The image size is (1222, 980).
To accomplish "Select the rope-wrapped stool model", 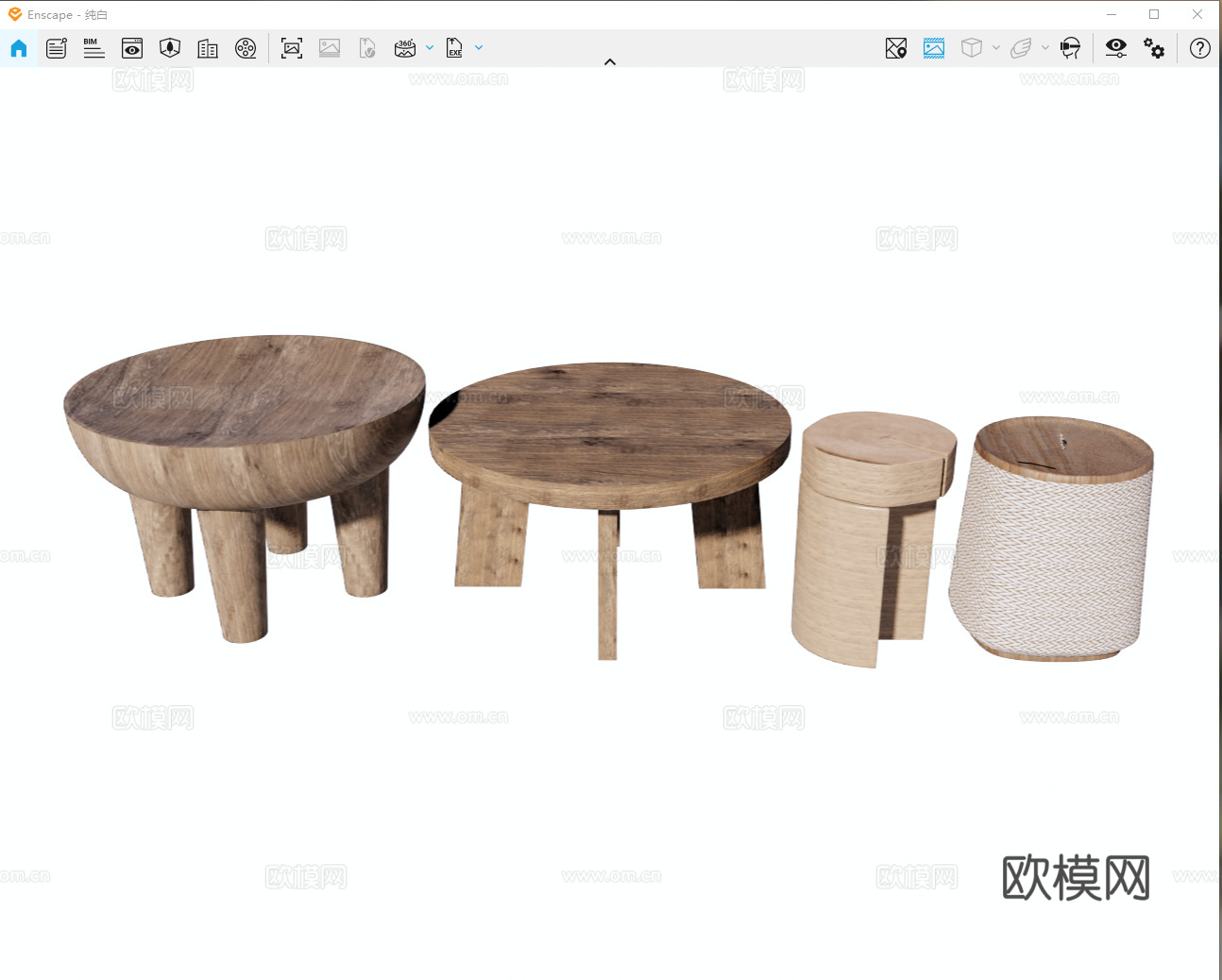I will click(x=1052, y=538).
